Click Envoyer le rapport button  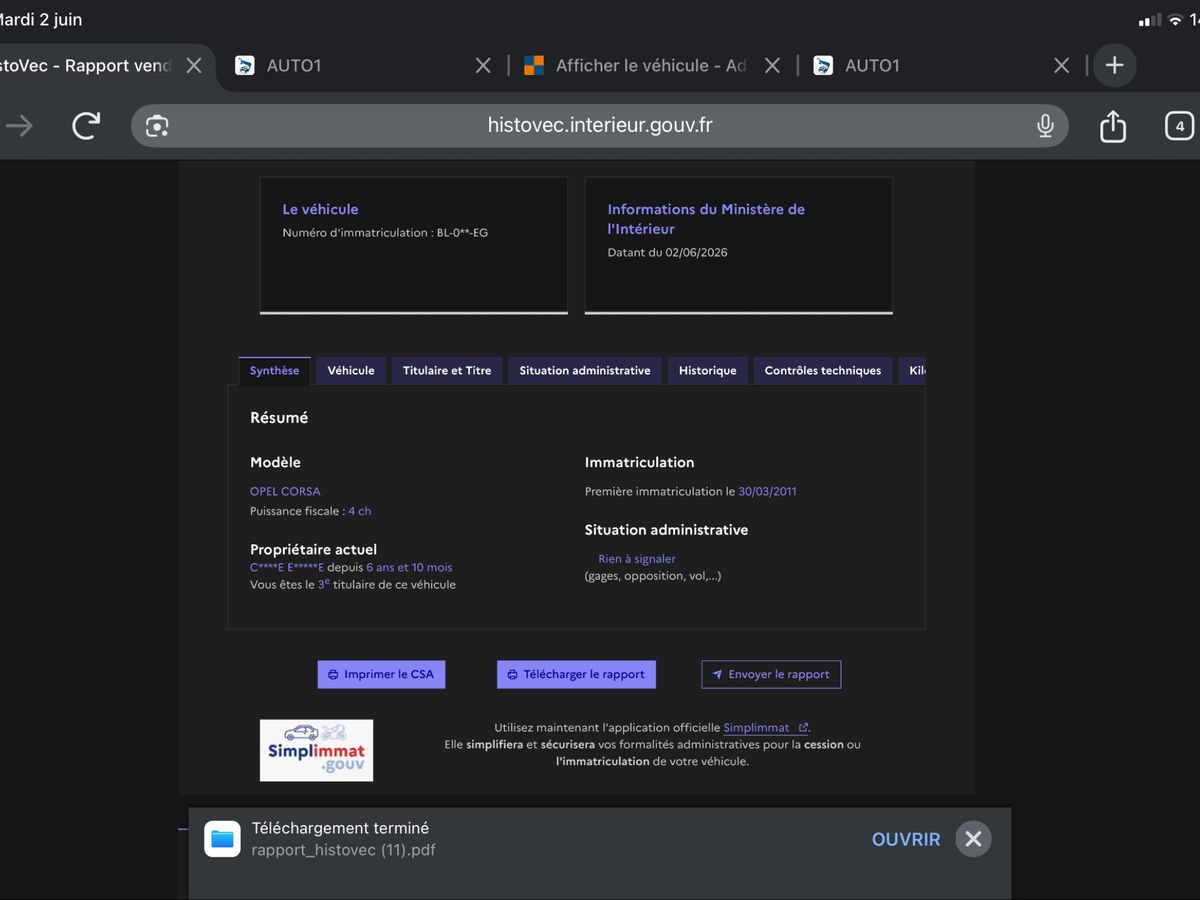(x=771, y=674)
